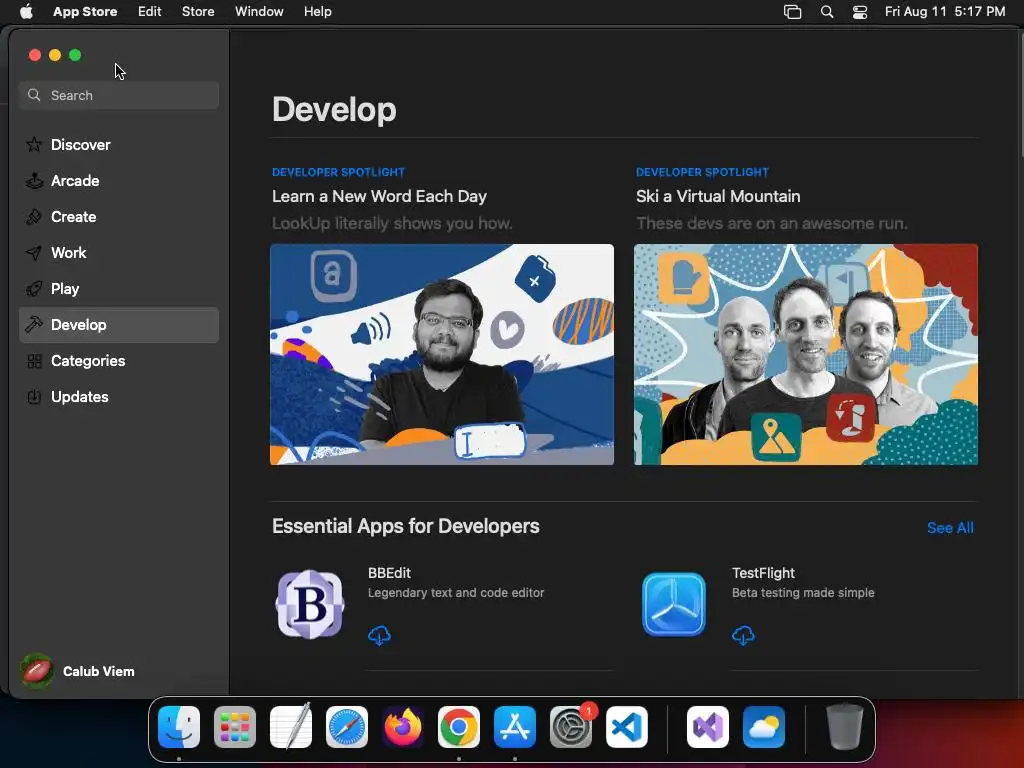Launch Visual Studio Code from the Dock
Image resolution: width=1024 pixels, height=768 pixels.
(x=627, y=727)
